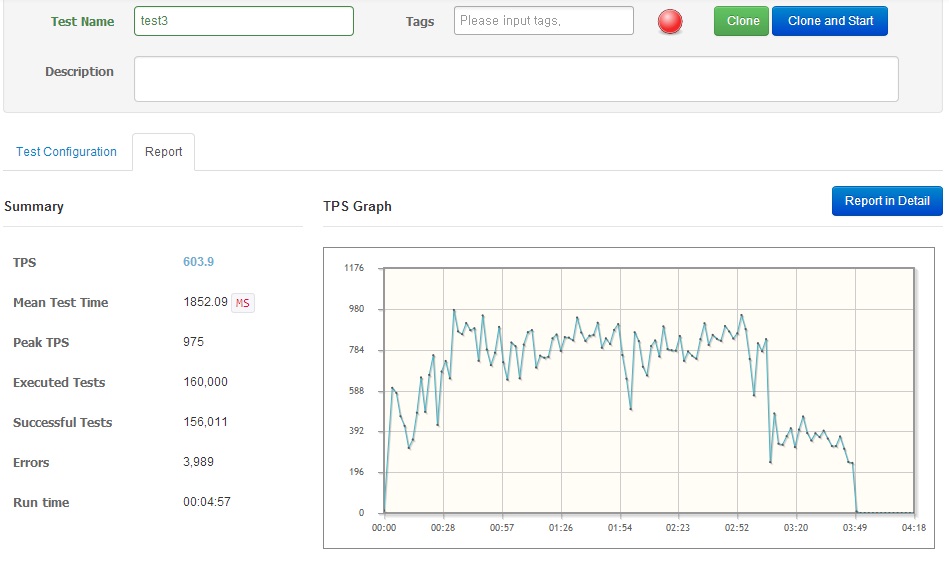Click the Mean Test Time value 1852.09

205,302
